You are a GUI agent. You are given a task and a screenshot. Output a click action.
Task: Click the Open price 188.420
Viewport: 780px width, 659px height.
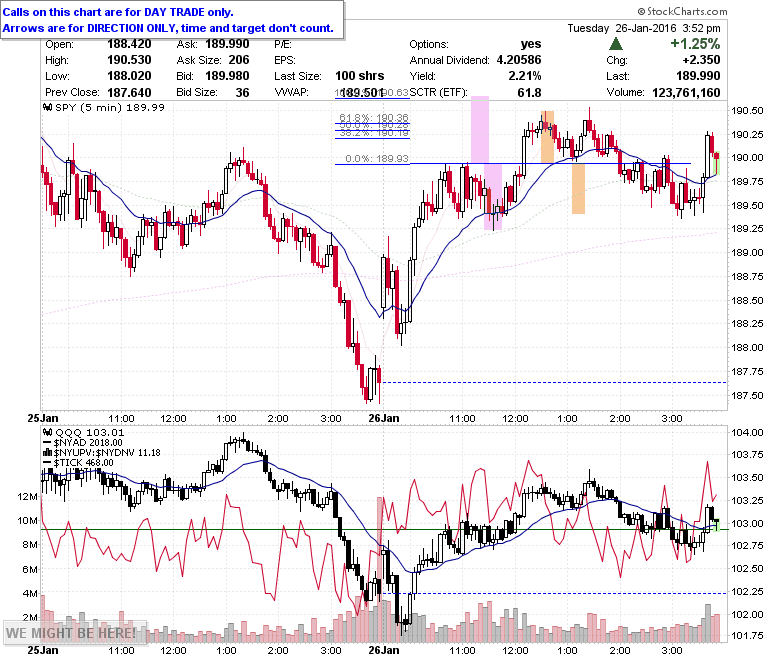pyautogui.click(x=129, y=44)
